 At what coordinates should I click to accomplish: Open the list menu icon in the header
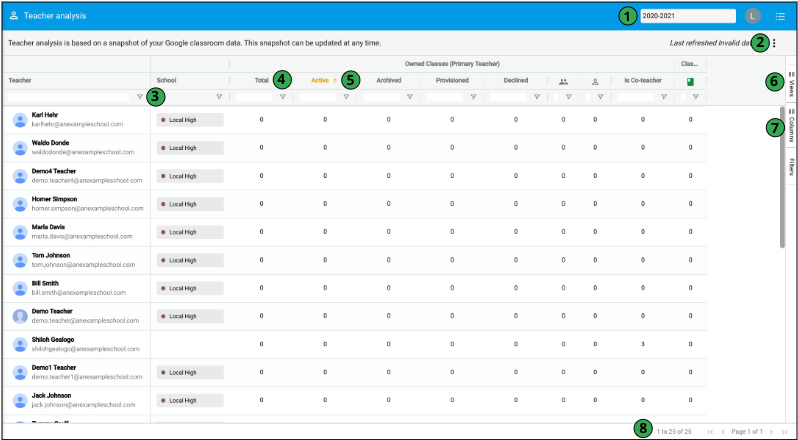click(780, 16)
